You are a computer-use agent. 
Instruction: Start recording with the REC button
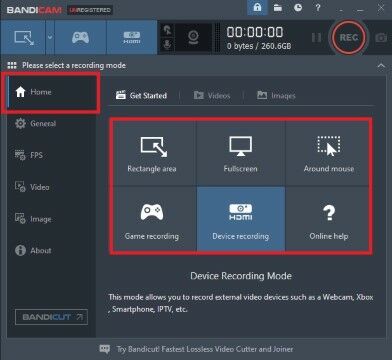click(x=348, y=38)
